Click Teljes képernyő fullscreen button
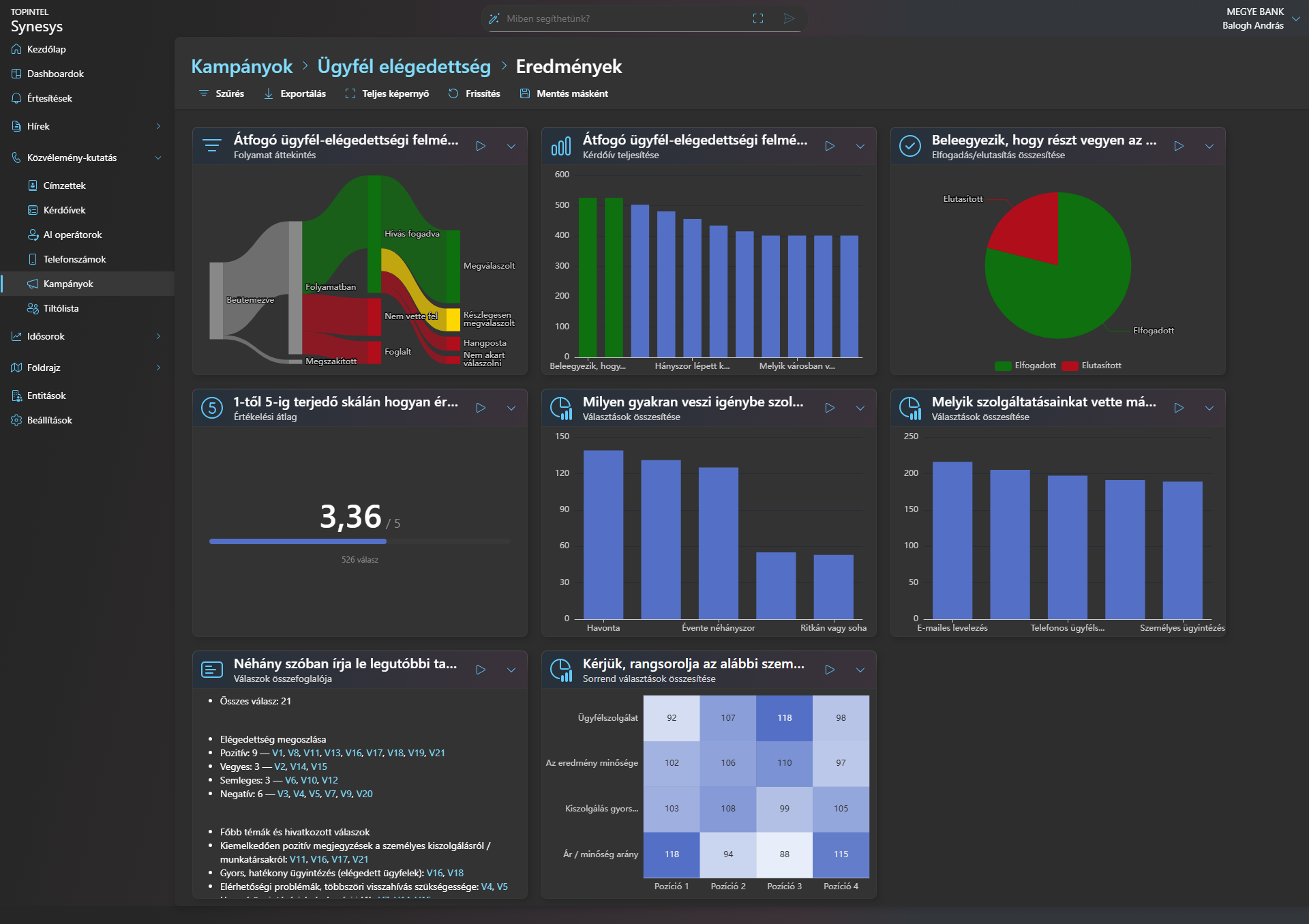The image size is (1309, 924). pos(387,93)
